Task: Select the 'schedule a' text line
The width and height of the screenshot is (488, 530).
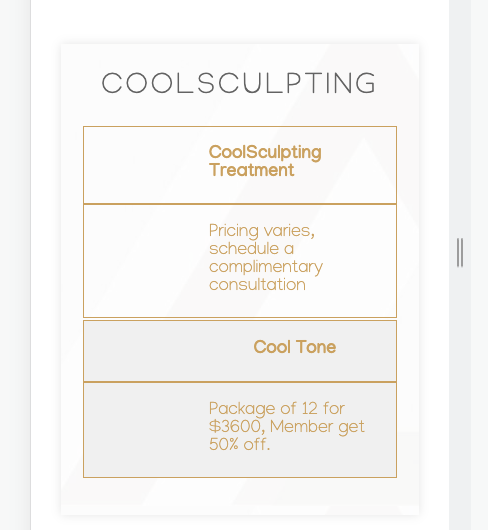Action: pos(251,249)
